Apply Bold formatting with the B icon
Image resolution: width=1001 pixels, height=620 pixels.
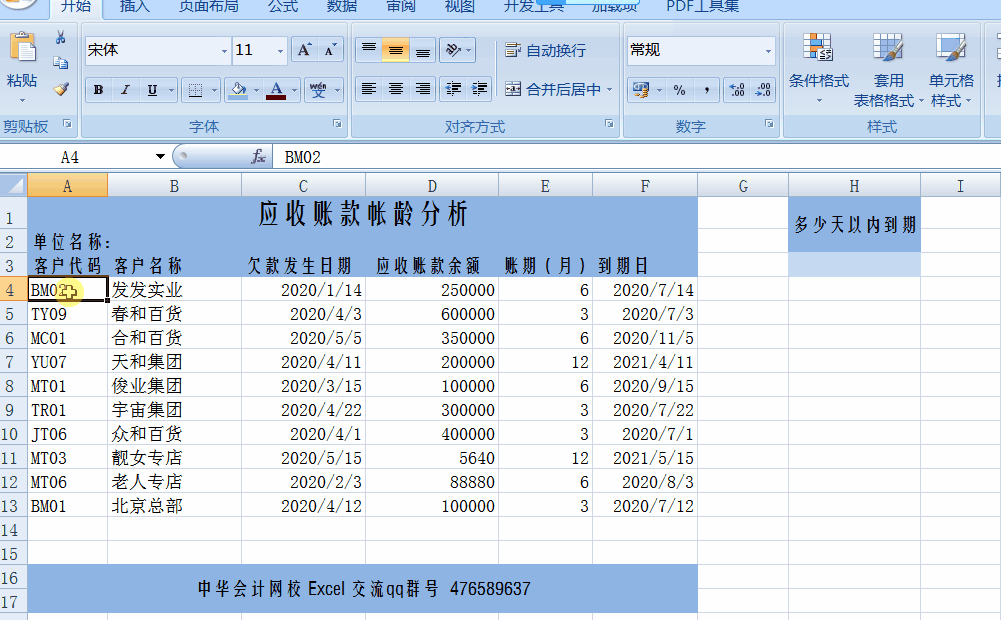click(x=97, y=90)
